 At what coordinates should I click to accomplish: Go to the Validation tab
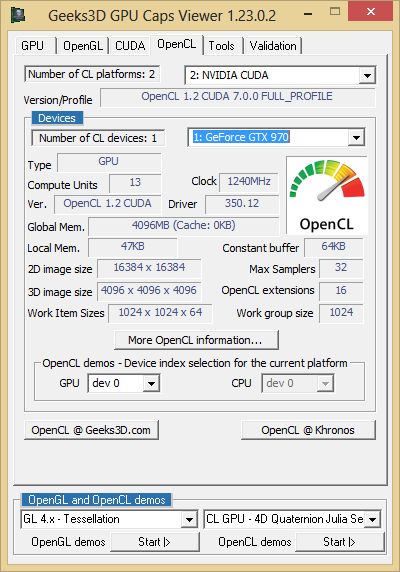[273, 46]
